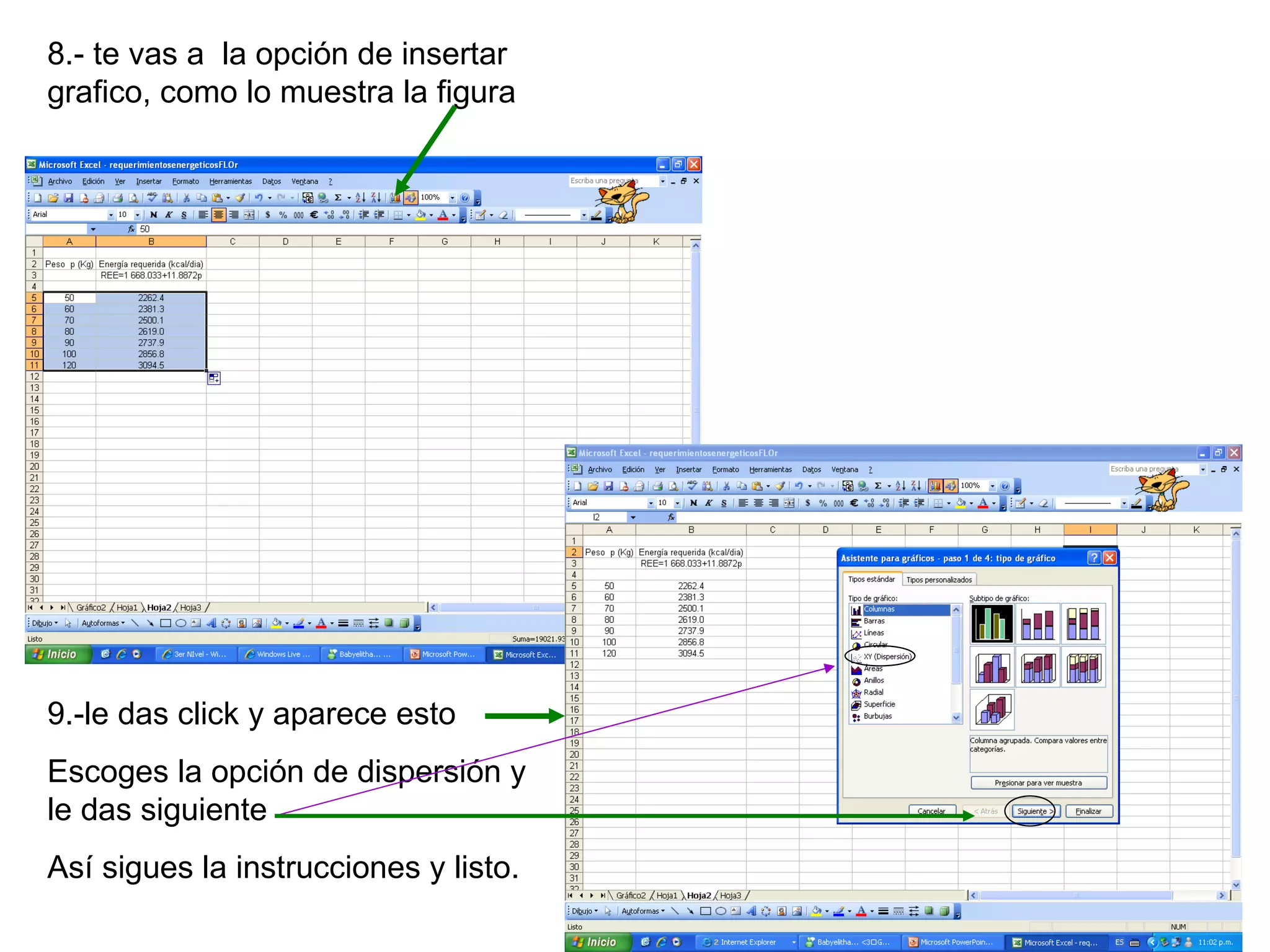Viewport: 1270px width, 952px height.
Task: Choose the stacked column subtype thumbnail
Action: 1037,624
